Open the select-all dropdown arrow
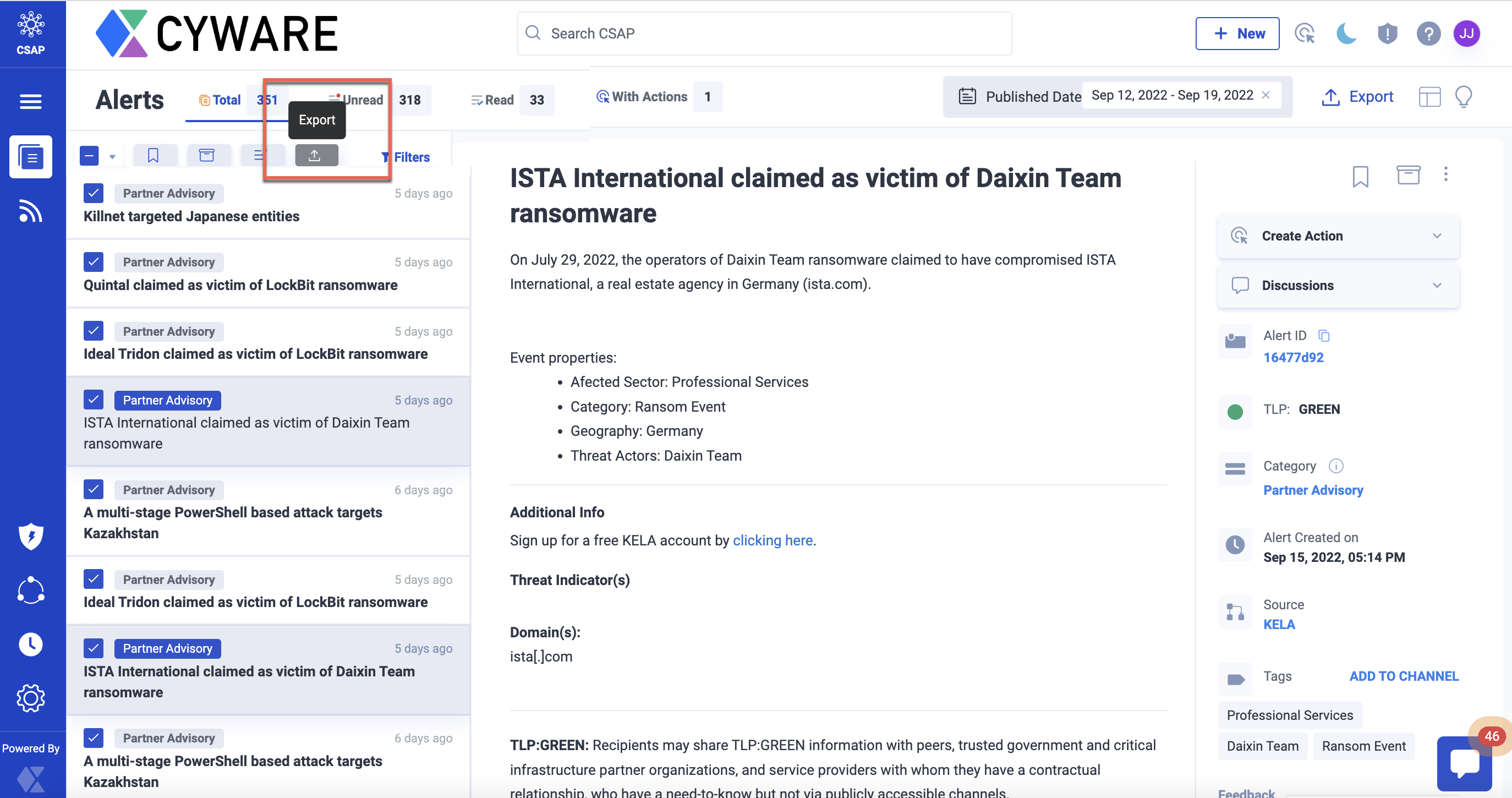Screen dimensions: 1512x798 112,157
